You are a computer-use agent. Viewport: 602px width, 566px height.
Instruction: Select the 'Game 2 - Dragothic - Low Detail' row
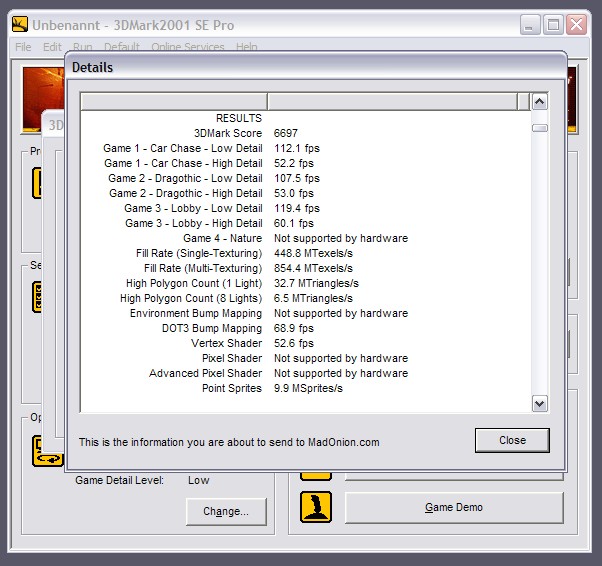(305, 178)
